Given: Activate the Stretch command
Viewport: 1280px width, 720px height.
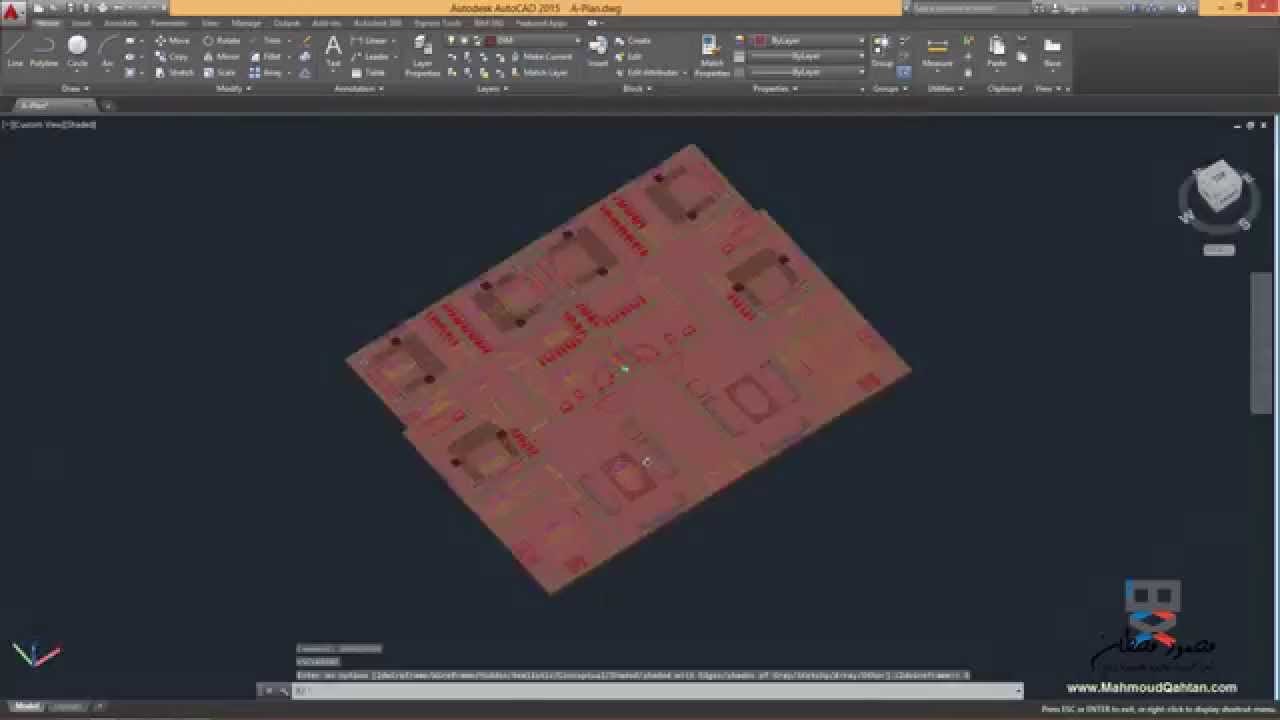Looking at the screenshot, I should tap(174, 73).
